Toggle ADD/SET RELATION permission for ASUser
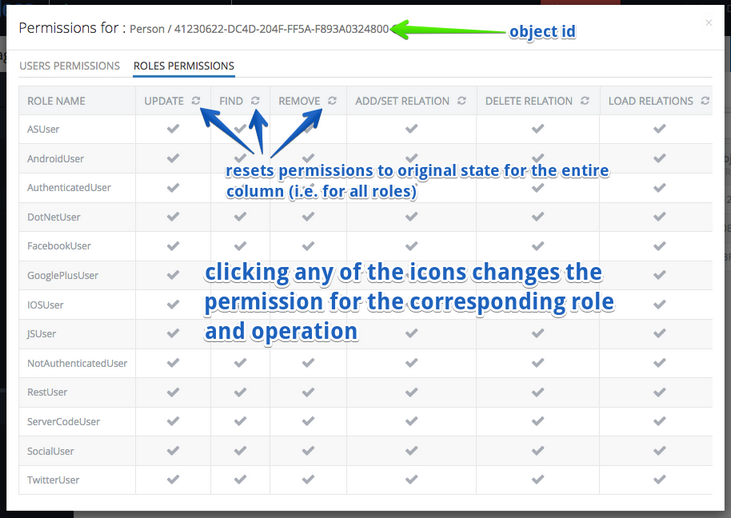The image size is (731, 518). click(411, 129)
